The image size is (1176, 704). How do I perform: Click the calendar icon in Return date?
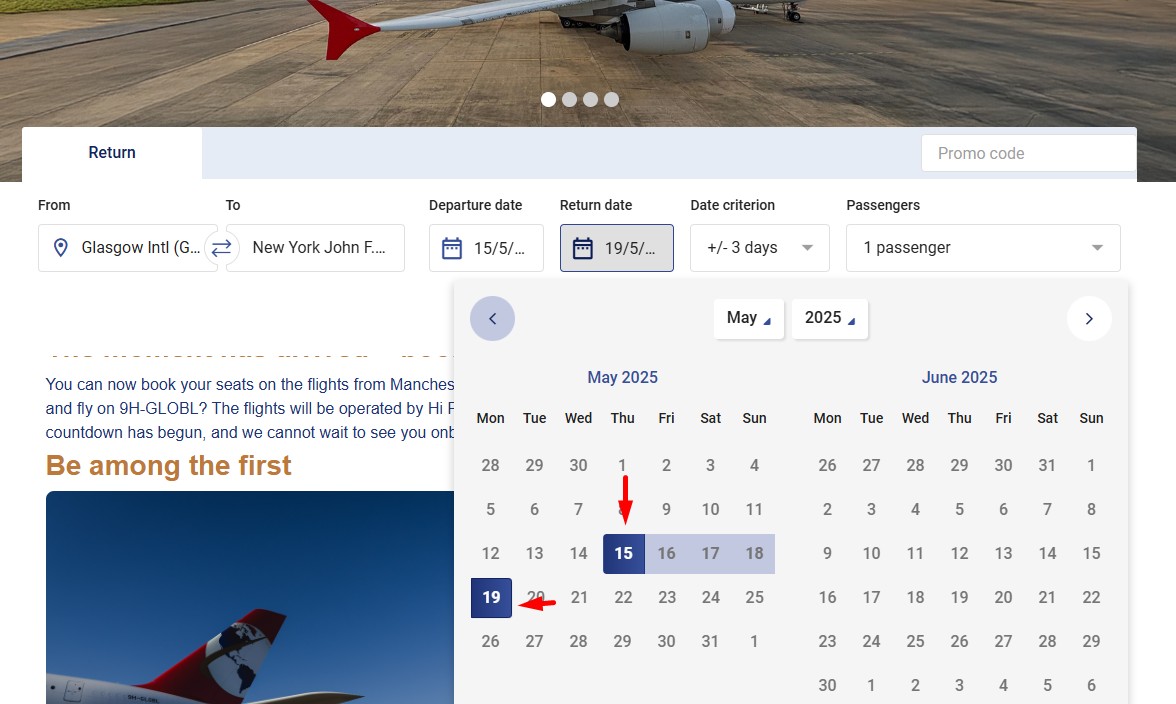coord(583,248)
